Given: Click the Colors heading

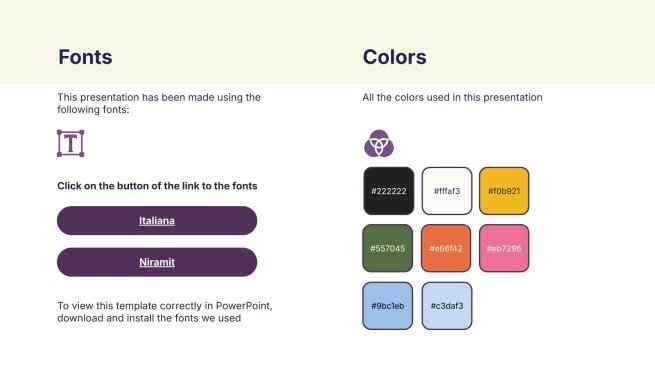Looking at the screenshot, I should coord(394,57).
